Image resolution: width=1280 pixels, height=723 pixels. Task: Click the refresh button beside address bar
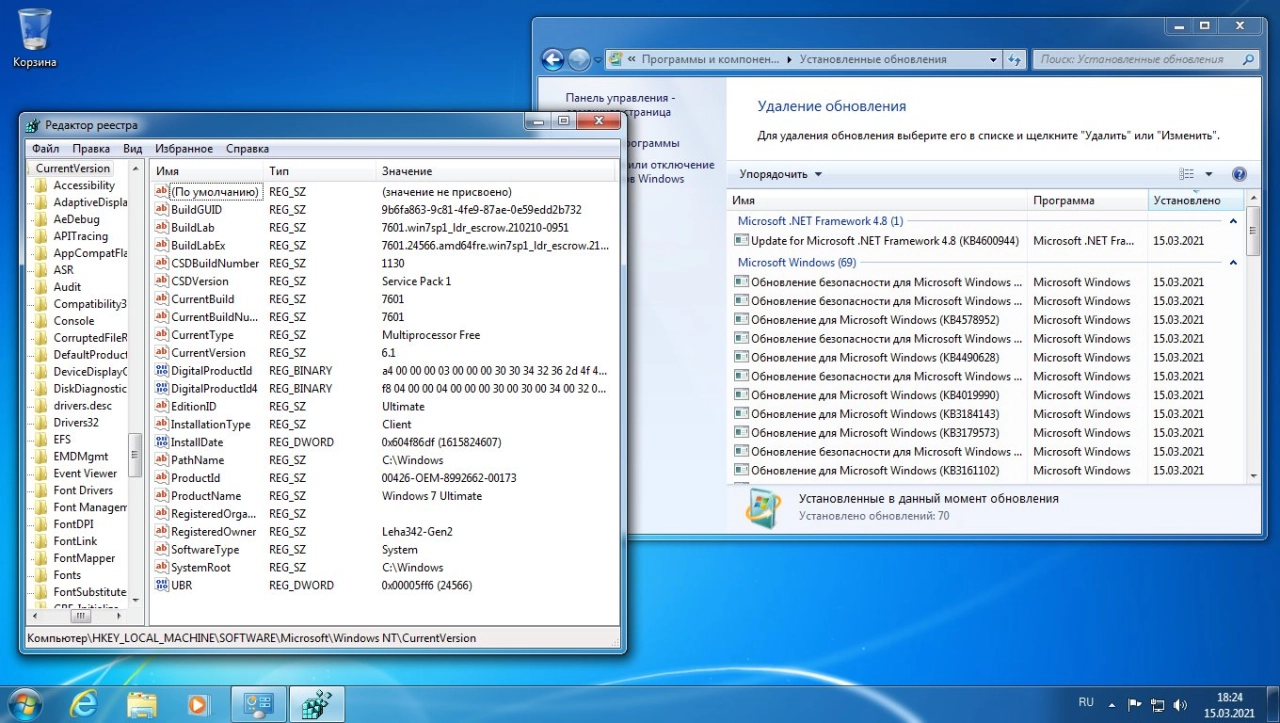(1015, 60)
